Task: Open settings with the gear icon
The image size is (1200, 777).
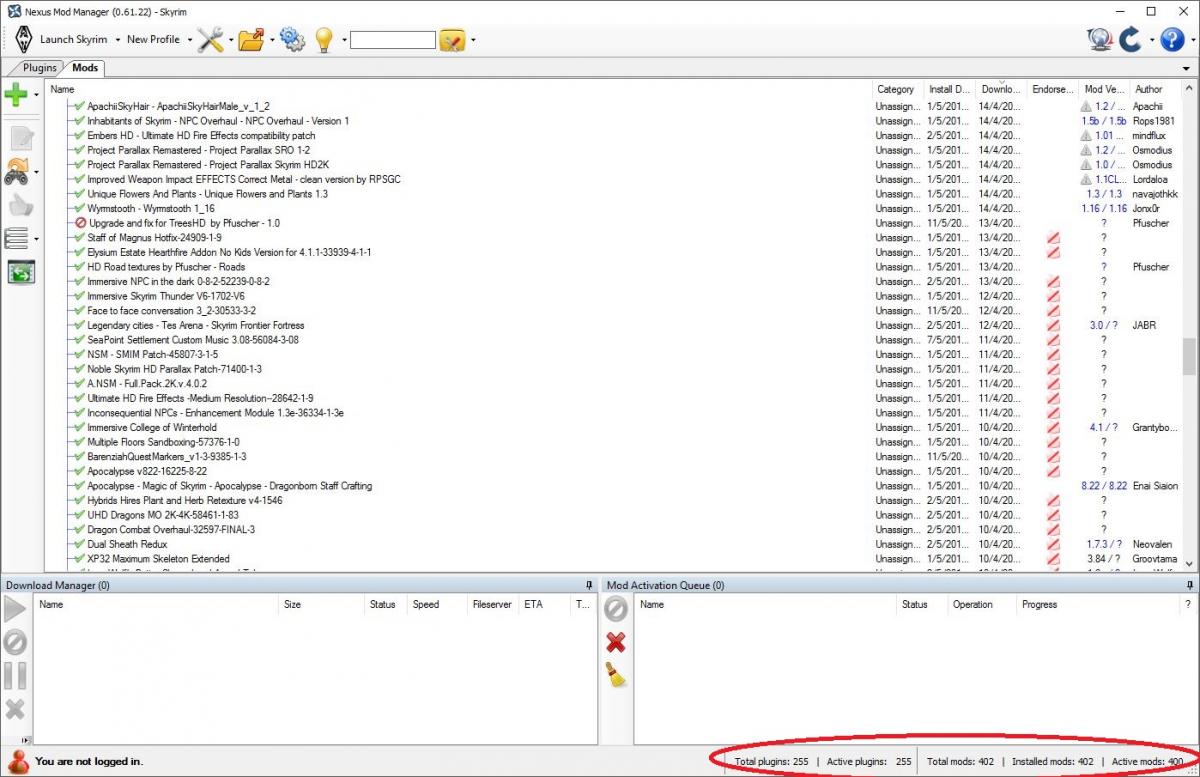Action: click(292, 39)
